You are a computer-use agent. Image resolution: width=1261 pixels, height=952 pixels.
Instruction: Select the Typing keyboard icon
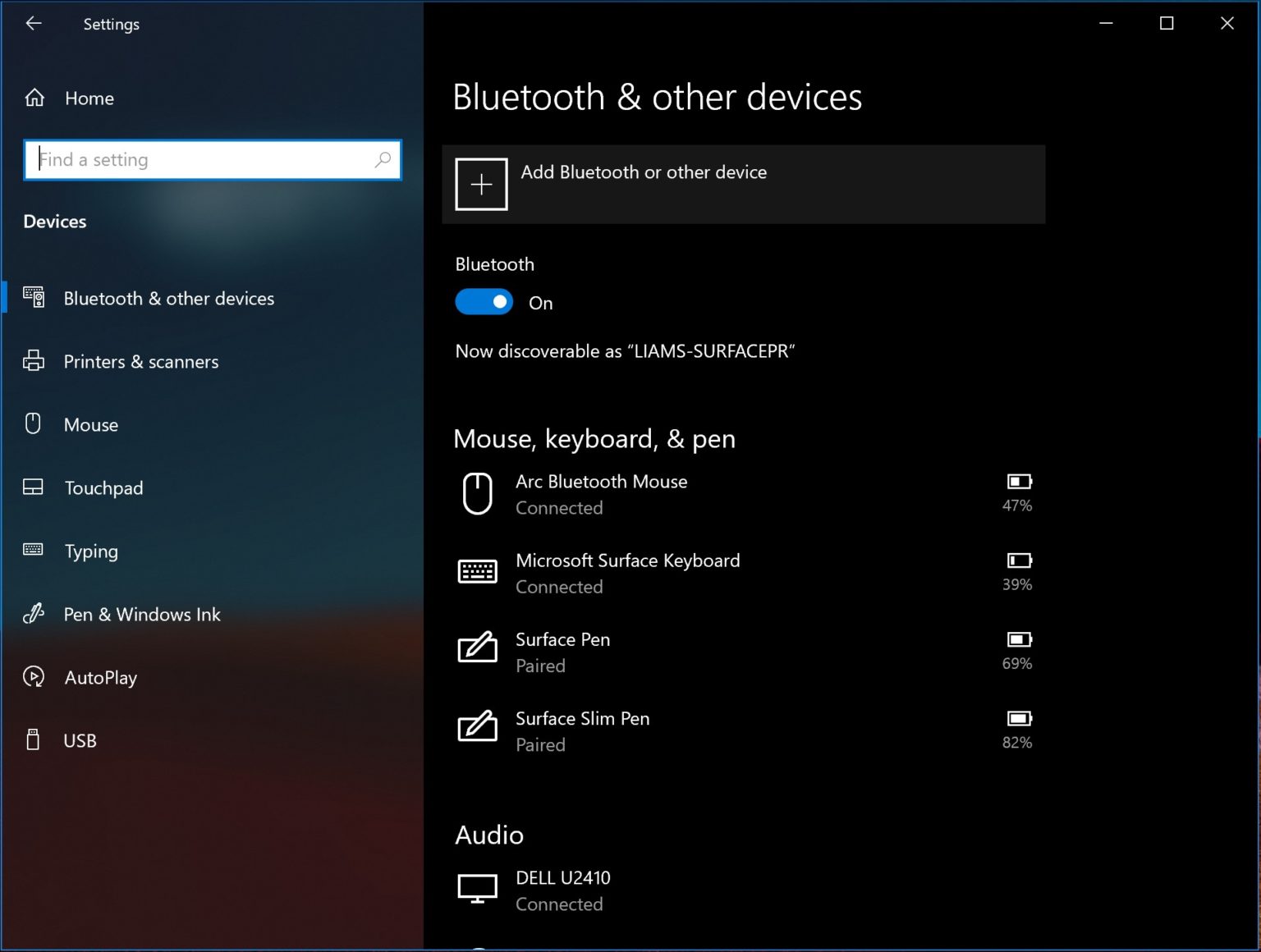(x=34, y=551)
